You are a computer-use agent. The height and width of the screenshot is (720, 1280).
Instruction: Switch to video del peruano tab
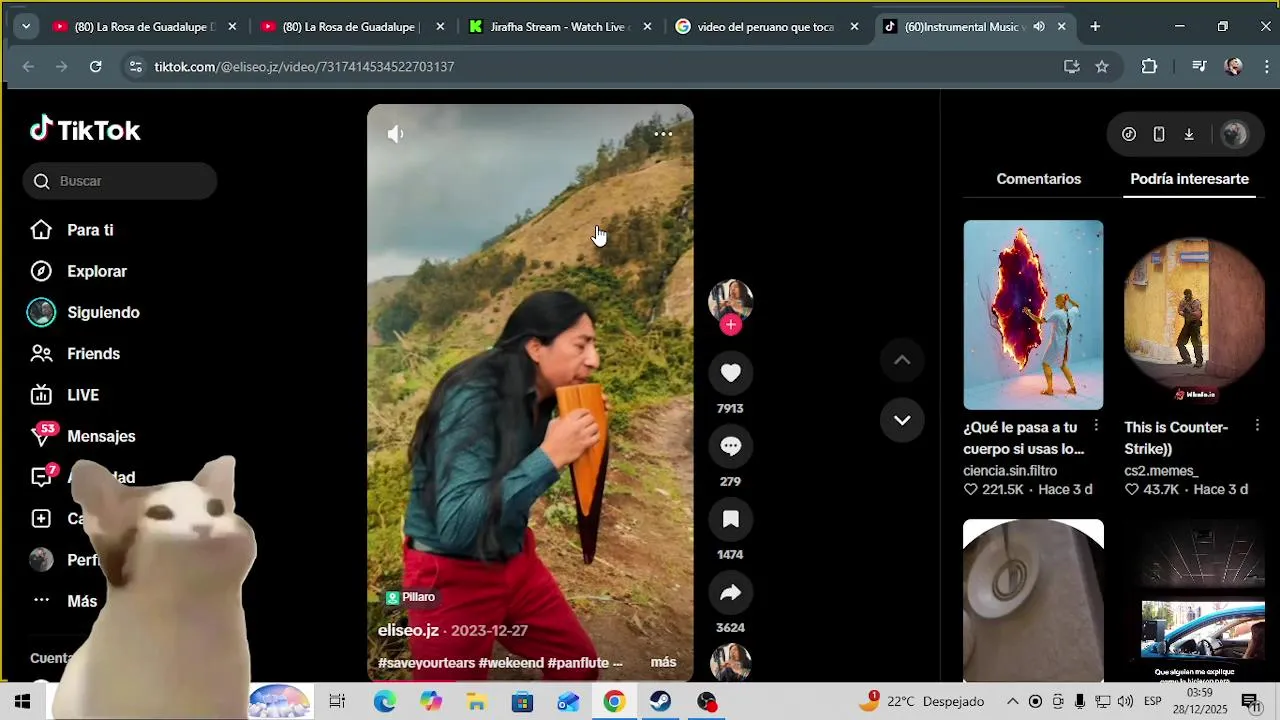(768, 27)
